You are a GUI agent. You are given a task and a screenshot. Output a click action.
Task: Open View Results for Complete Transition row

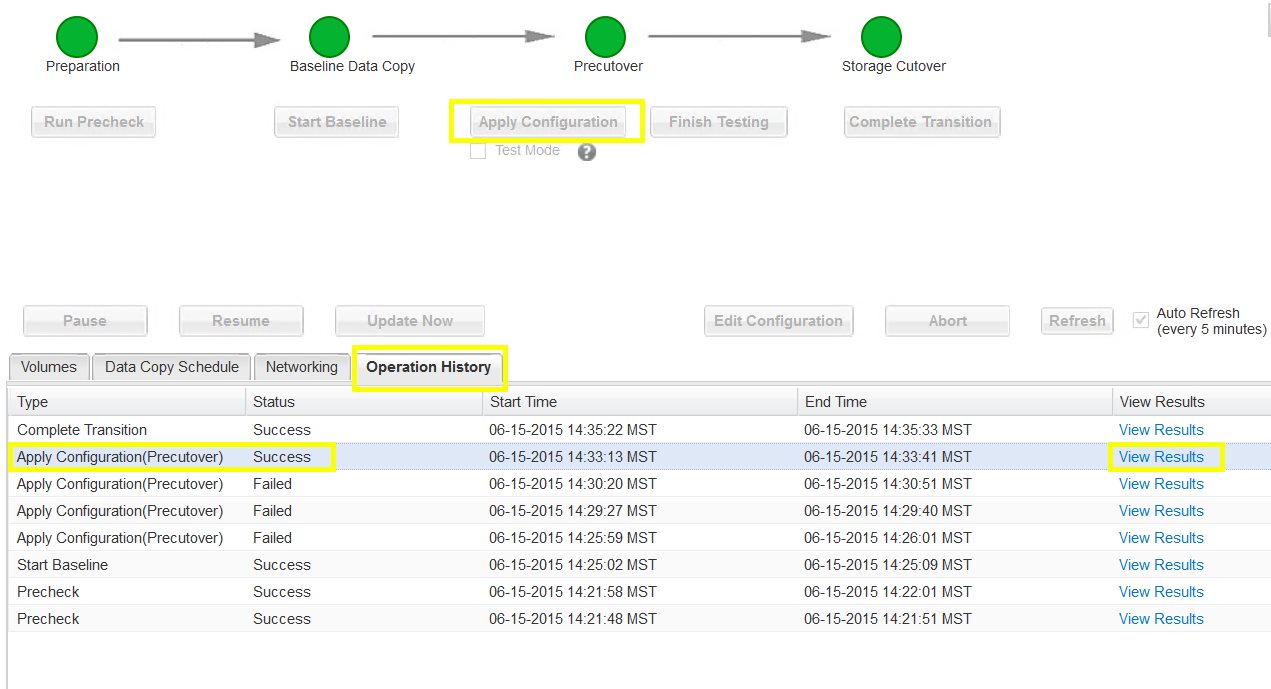point(1160,430)
